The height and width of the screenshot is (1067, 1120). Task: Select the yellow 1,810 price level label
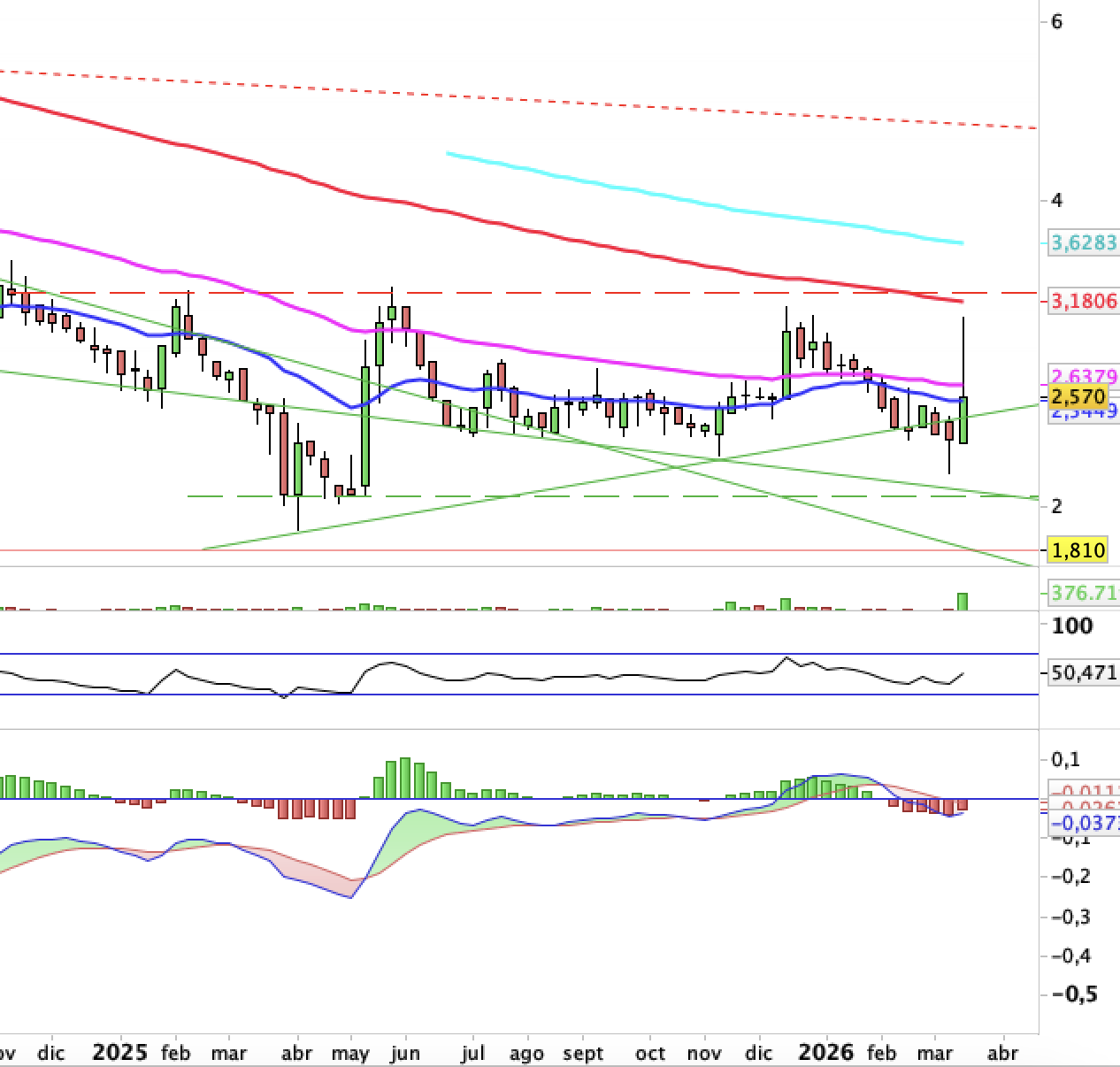[x=1077, y=550]
